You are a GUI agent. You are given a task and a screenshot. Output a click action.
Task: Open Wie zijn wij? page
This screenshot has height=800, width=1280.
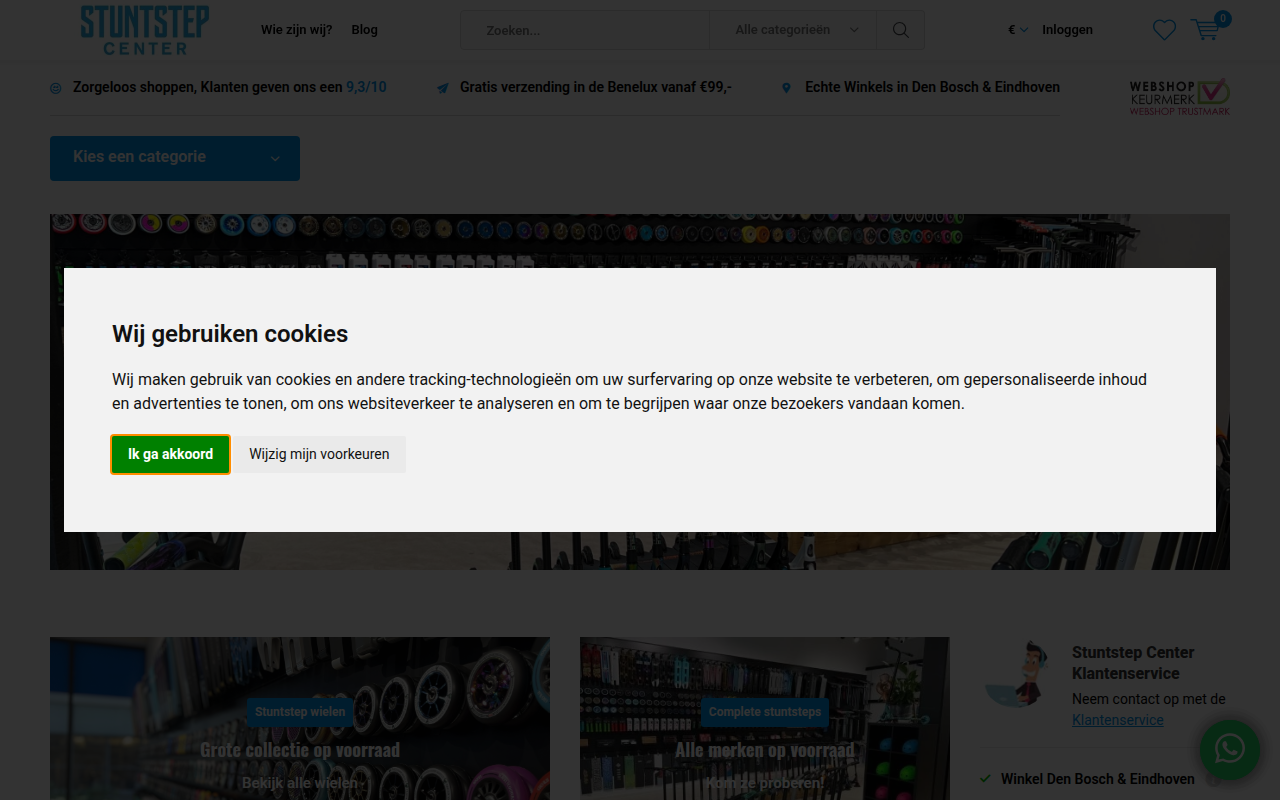pyautogui.click(x=296, y=30)
